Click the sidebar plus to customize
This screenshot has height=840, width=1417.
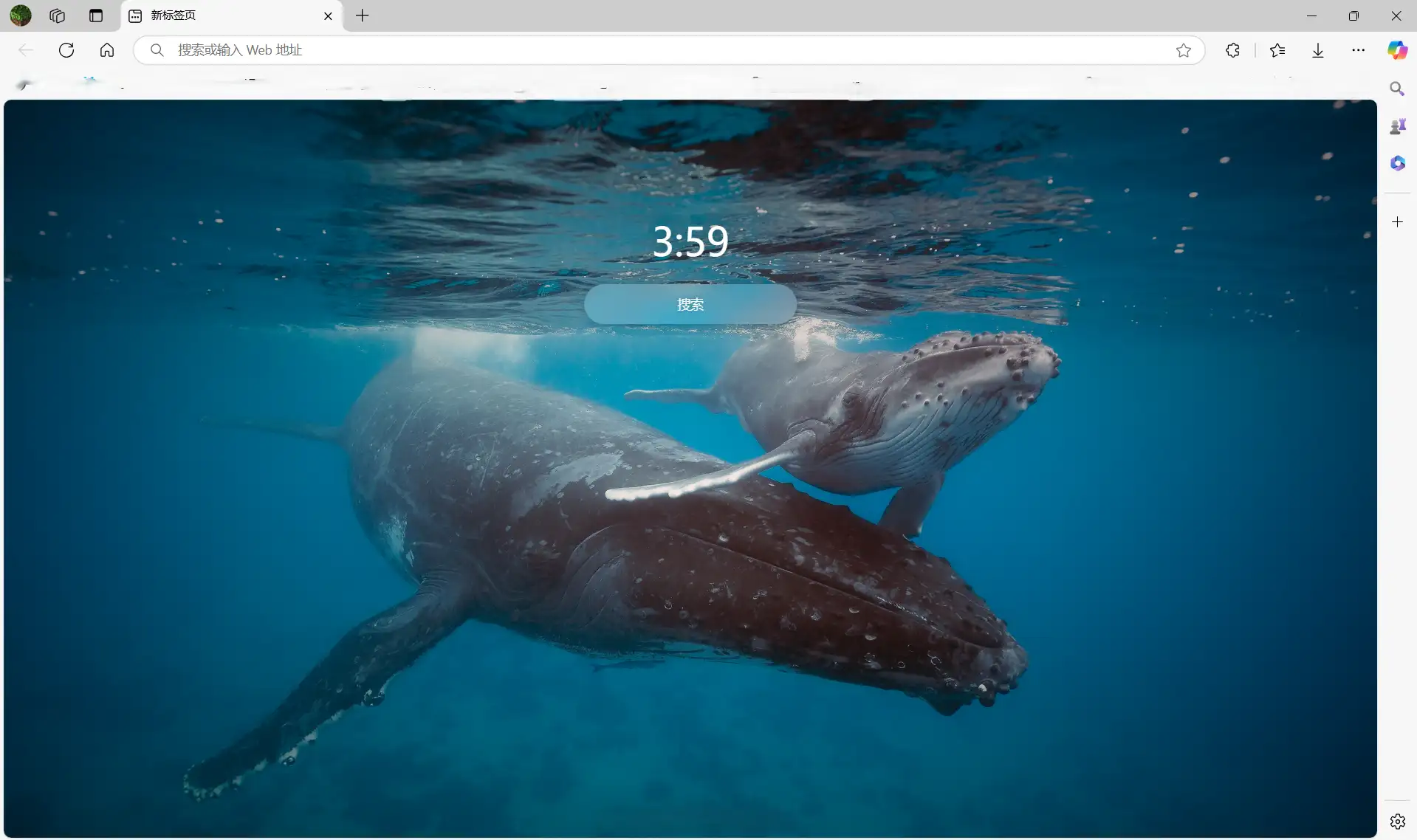pyautogui.click(x=1397, y=222)
